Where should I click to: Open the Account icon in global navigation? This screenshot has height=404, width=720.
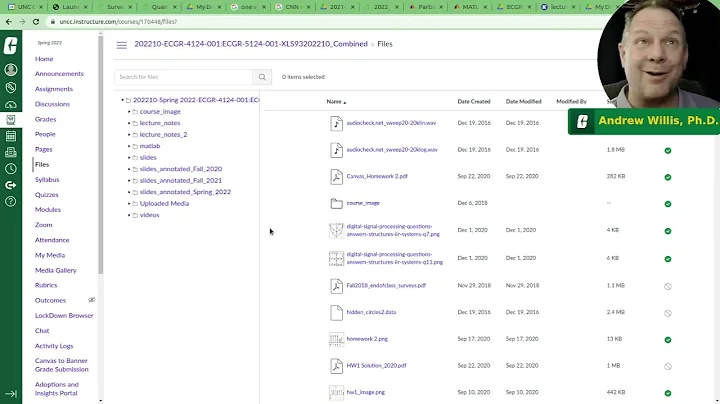point(11,69)
